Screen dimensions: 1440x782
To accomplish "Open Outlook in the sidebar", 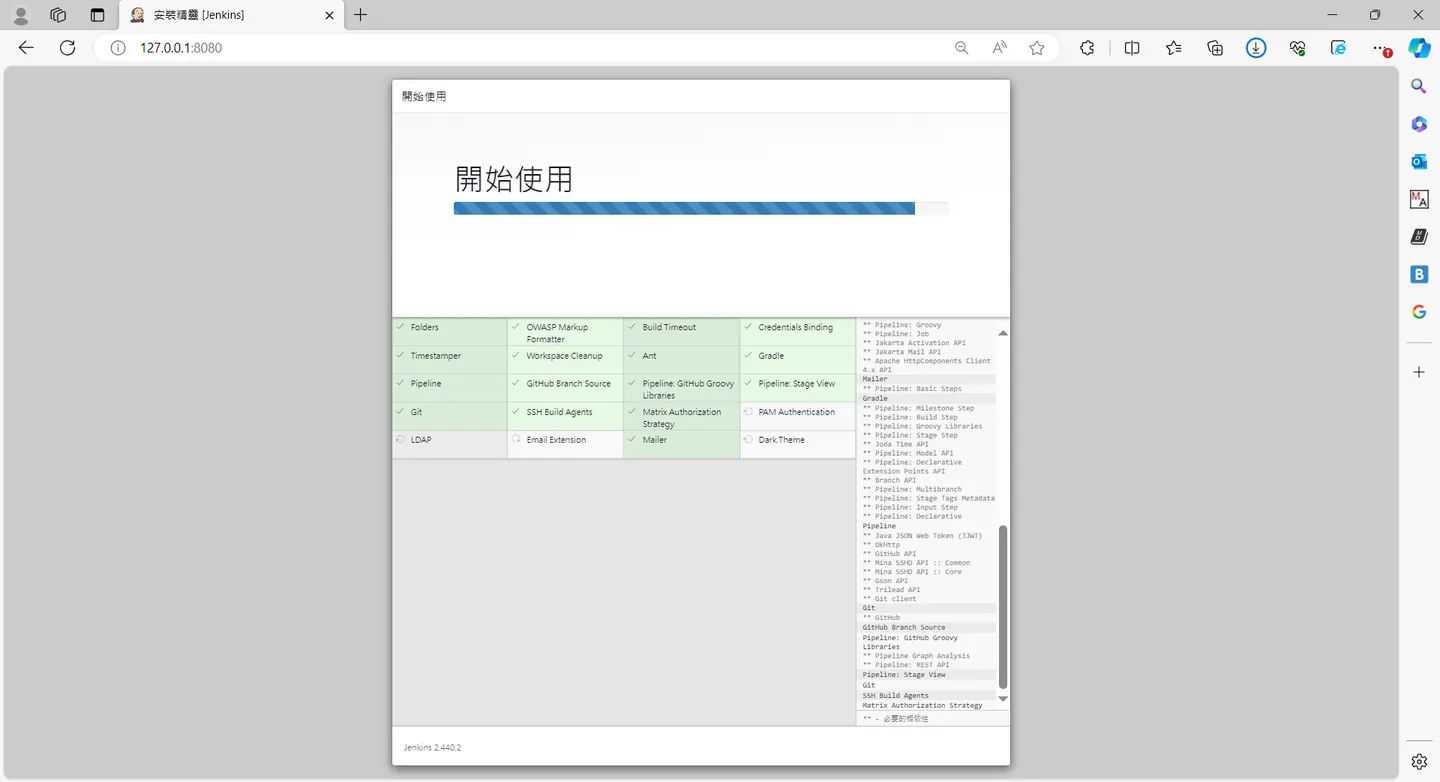I will [x=1419, y=162].
